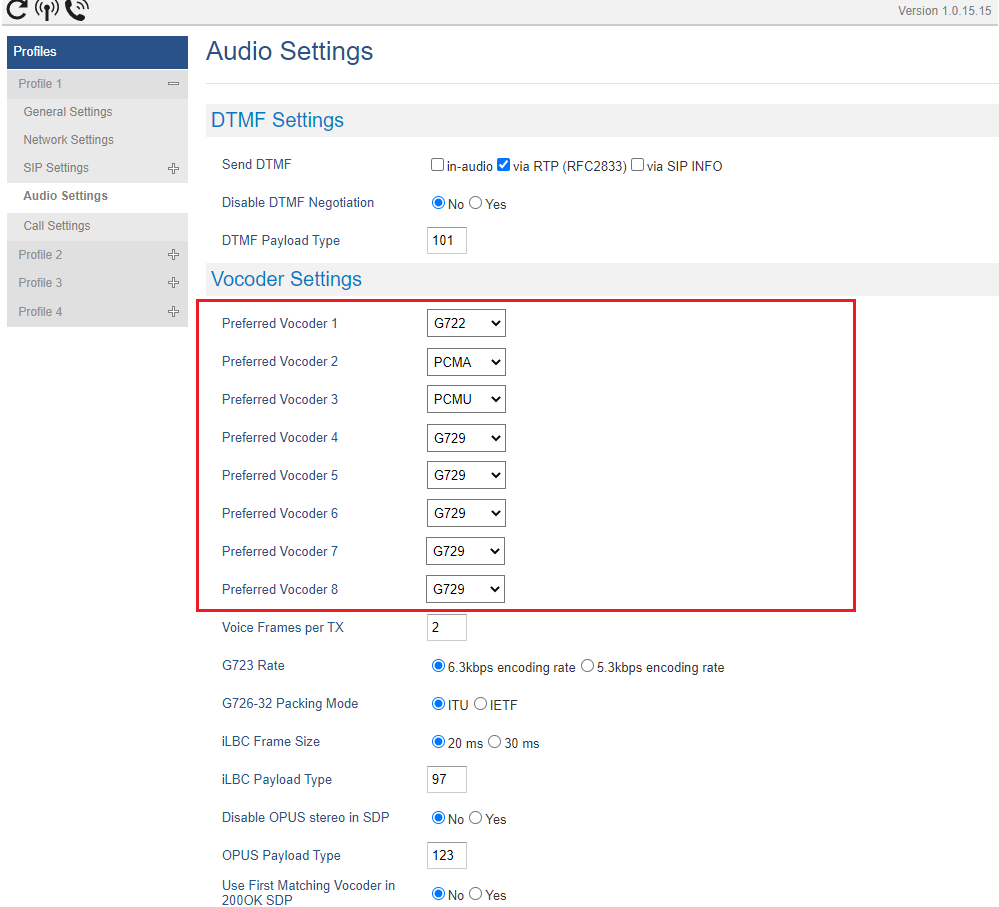Expand Profile 4 with the plus icon
Screen dimensions: 999x907
(173, 312)
